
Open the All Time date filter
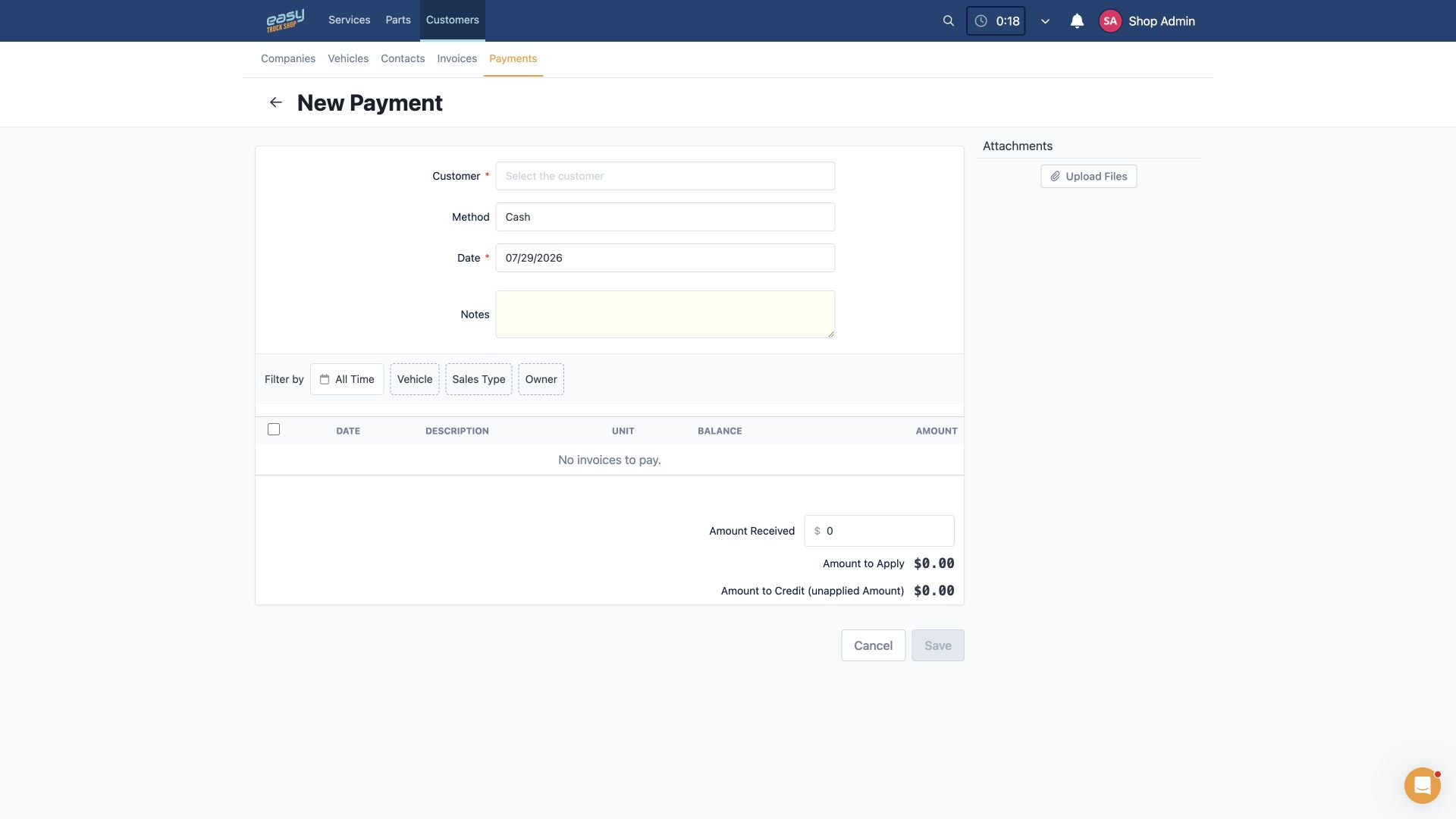tap(347, 379)
